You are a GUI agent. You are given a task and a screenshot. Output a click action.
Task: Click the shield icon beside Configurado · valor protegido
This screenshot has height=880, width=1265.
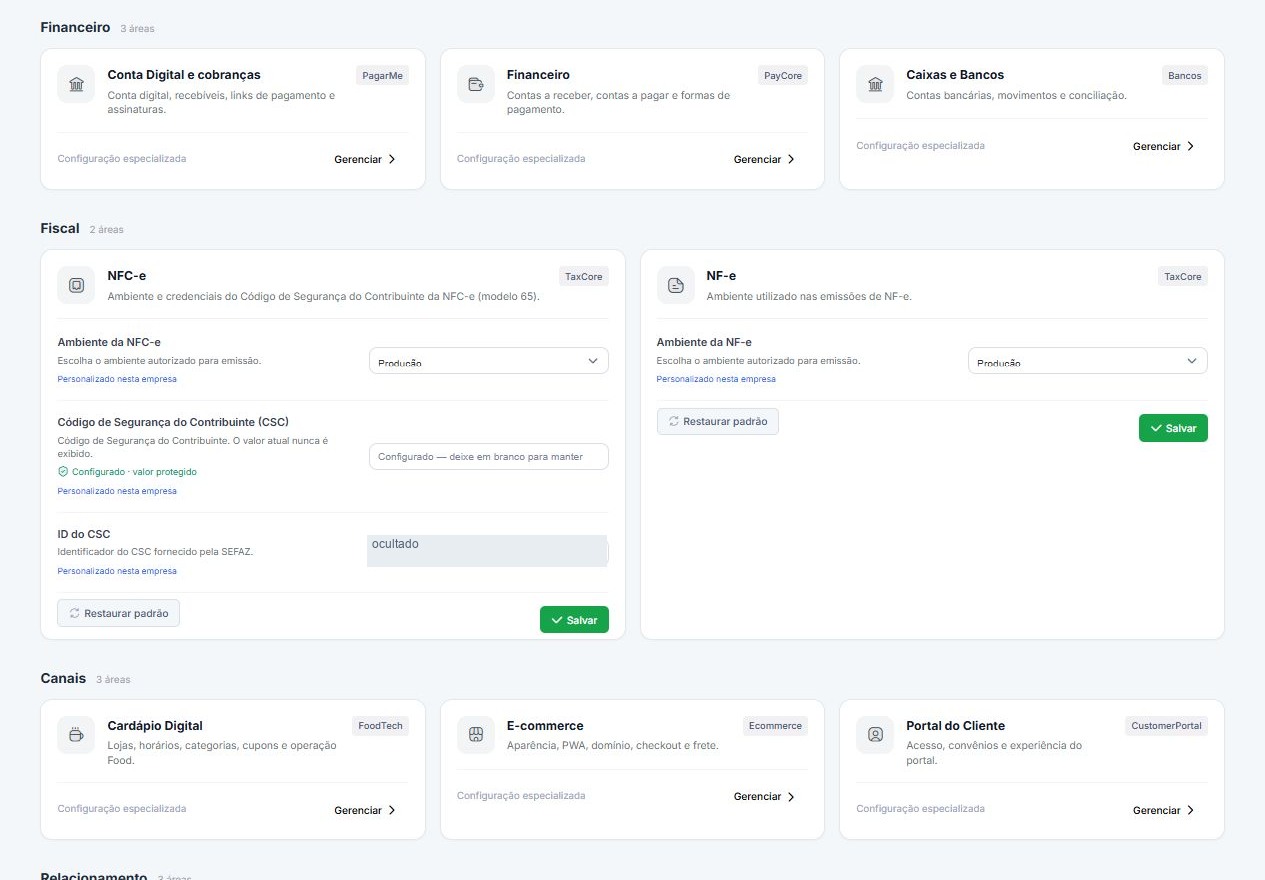coord(63,471)
